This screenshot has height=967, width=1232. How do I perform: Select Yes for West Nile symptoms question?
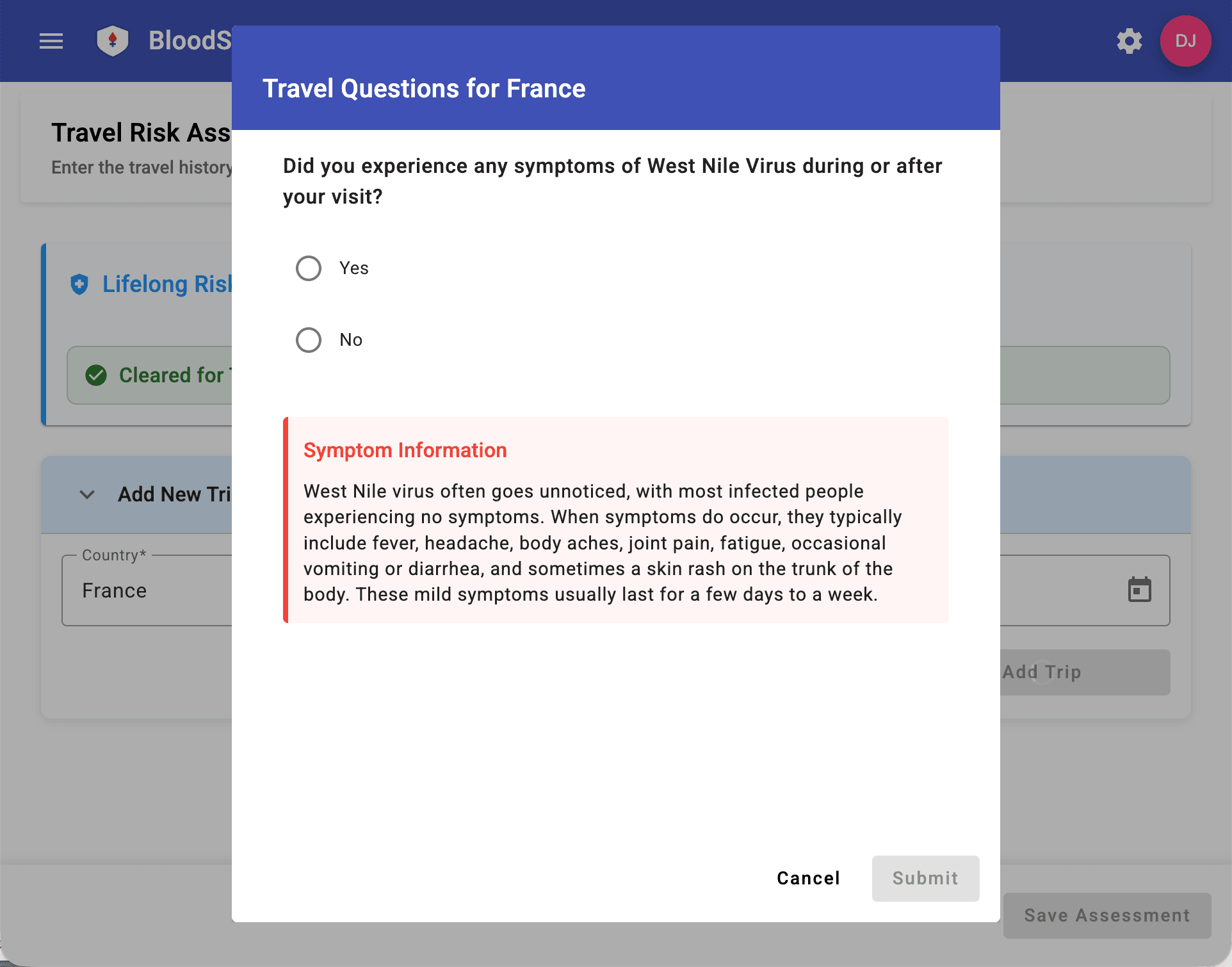pyautogui.click(x=308, y=268)
